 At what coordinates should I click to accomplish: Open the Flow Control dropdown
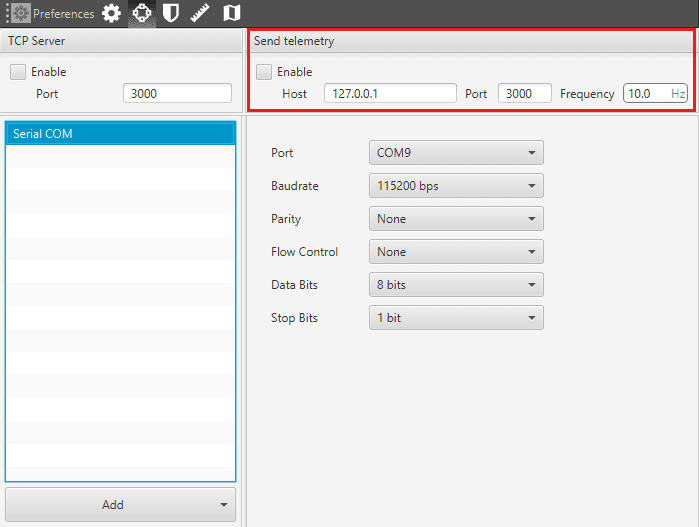(456, 252)
